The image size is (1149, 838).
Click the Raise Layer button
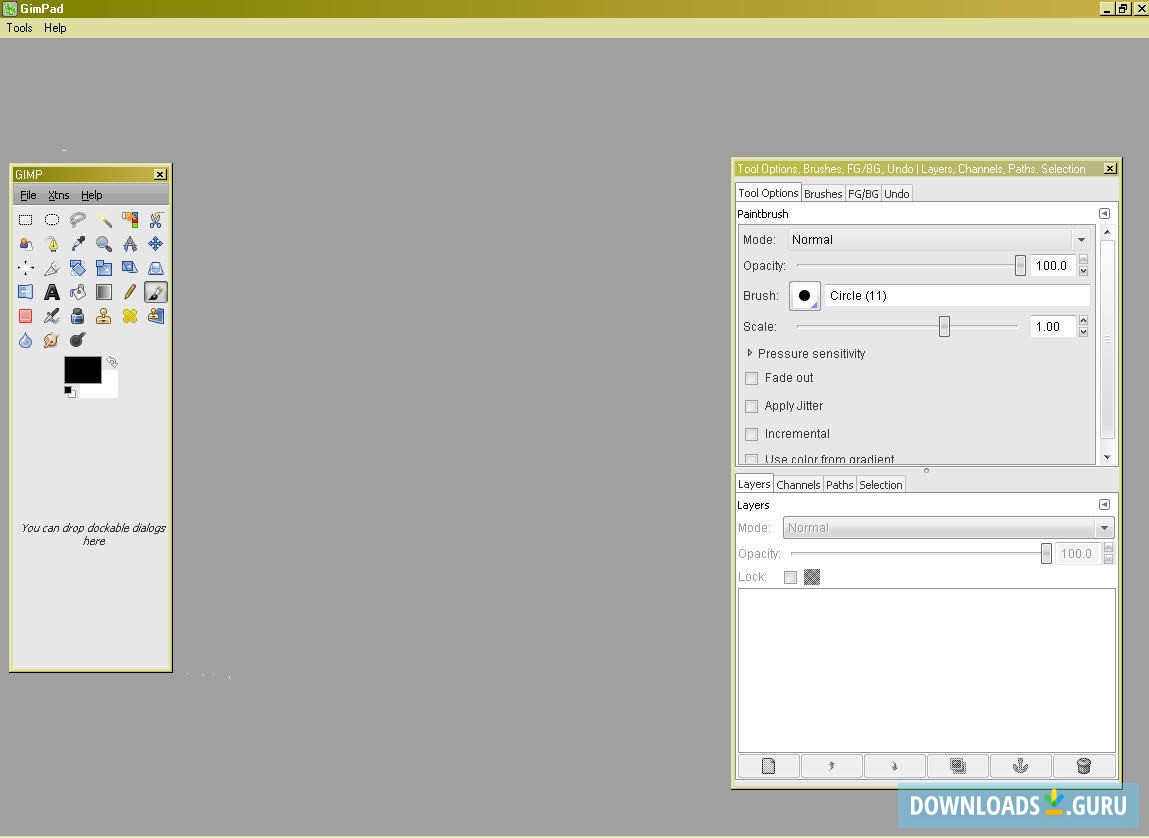[832, 766]
